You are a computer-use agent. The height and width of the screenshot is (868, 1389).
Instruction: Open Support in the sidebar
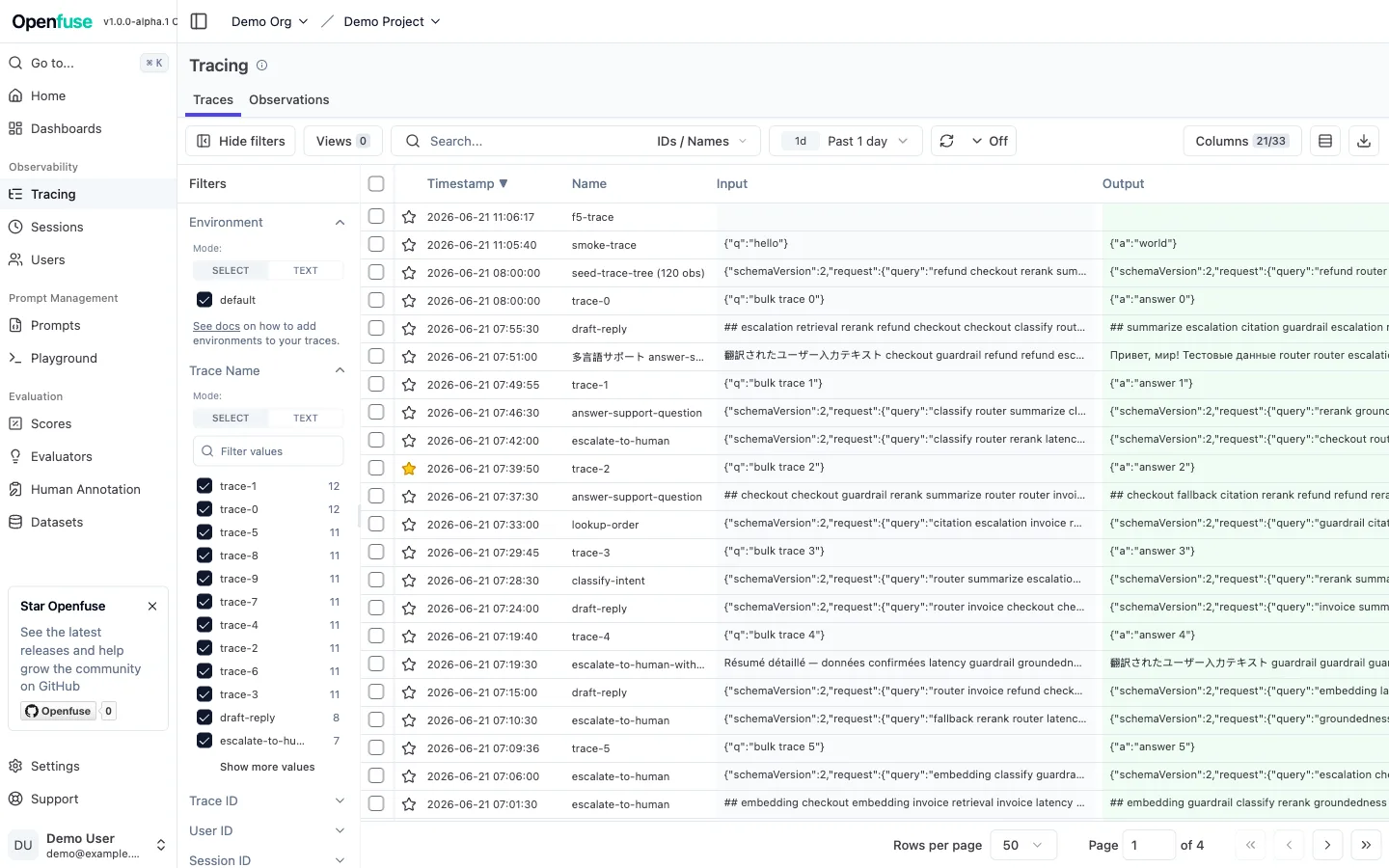(x=88, y=799)
